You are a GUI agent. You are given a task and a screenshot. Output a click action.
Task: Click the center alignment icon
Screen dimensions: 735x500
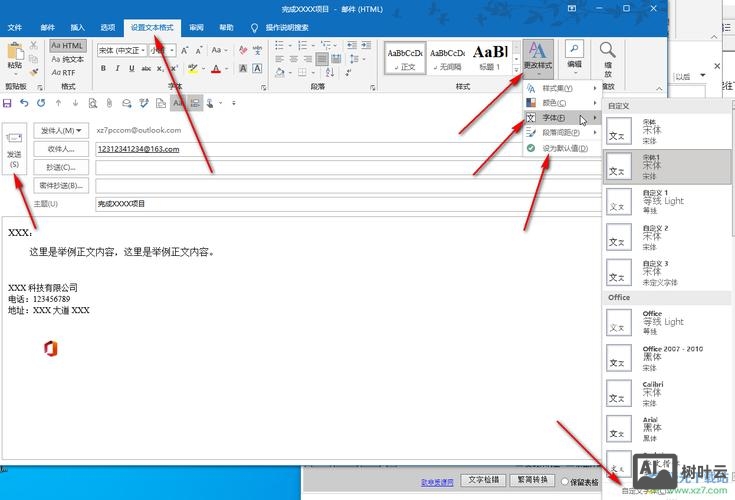293,59
